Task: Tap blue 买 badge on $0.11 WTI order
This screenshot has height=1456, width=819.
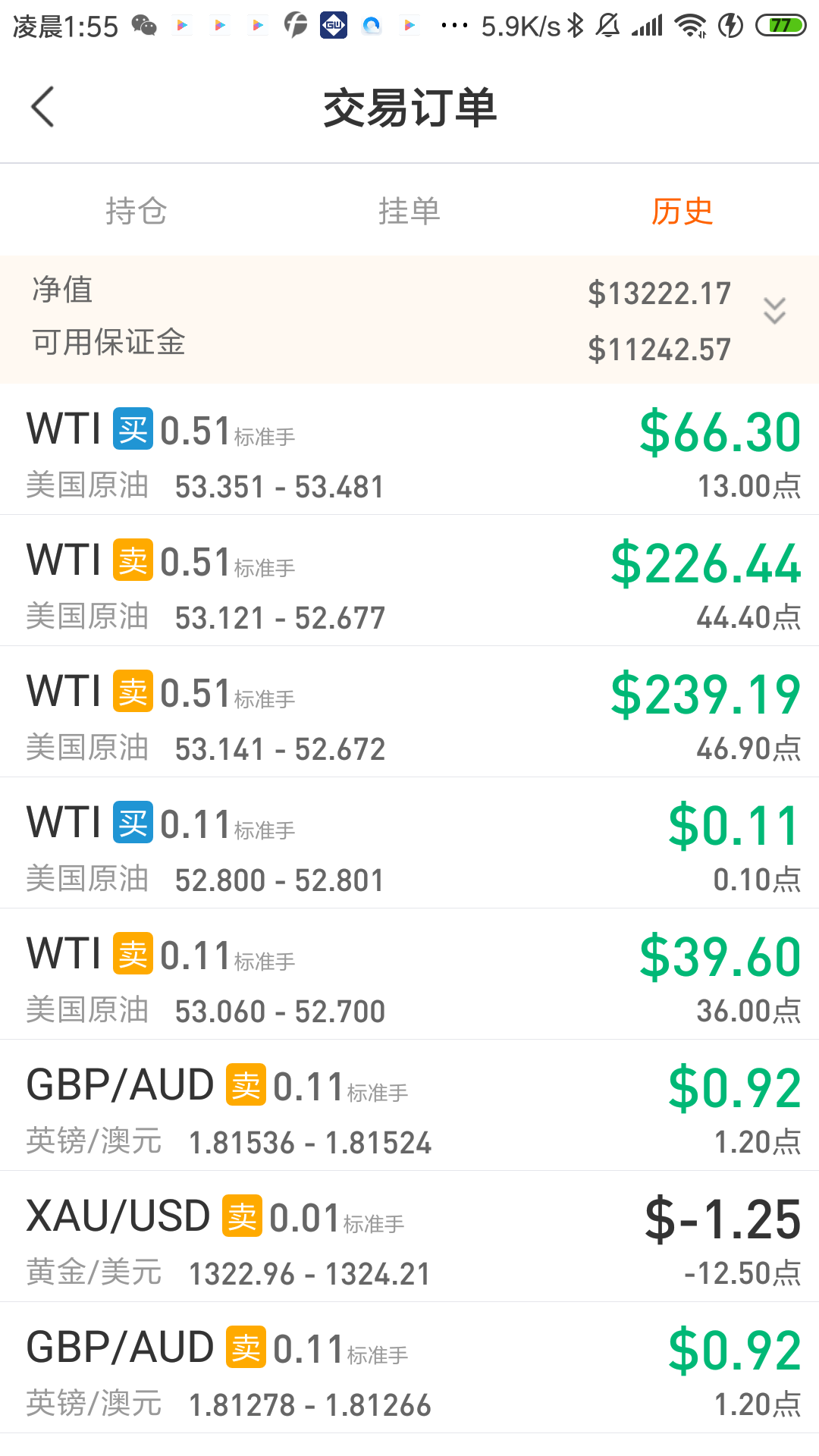Action: pyautogui.click(x=133, y=823)
